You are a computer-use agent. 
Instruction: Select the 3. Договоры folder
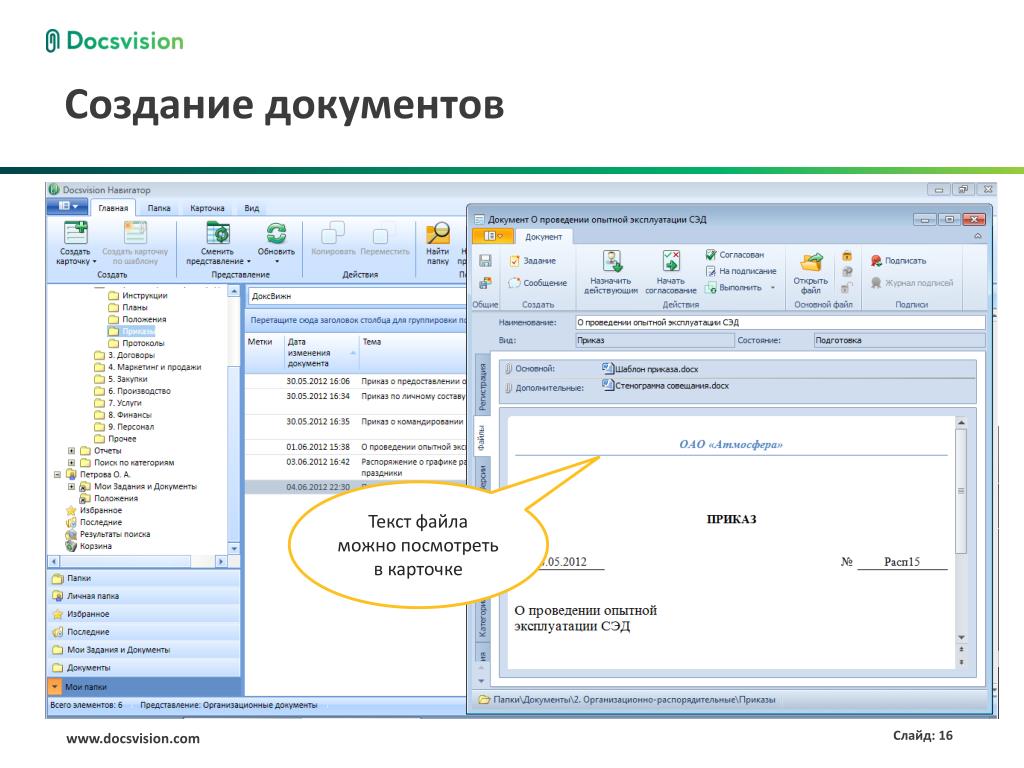point(125,355)
